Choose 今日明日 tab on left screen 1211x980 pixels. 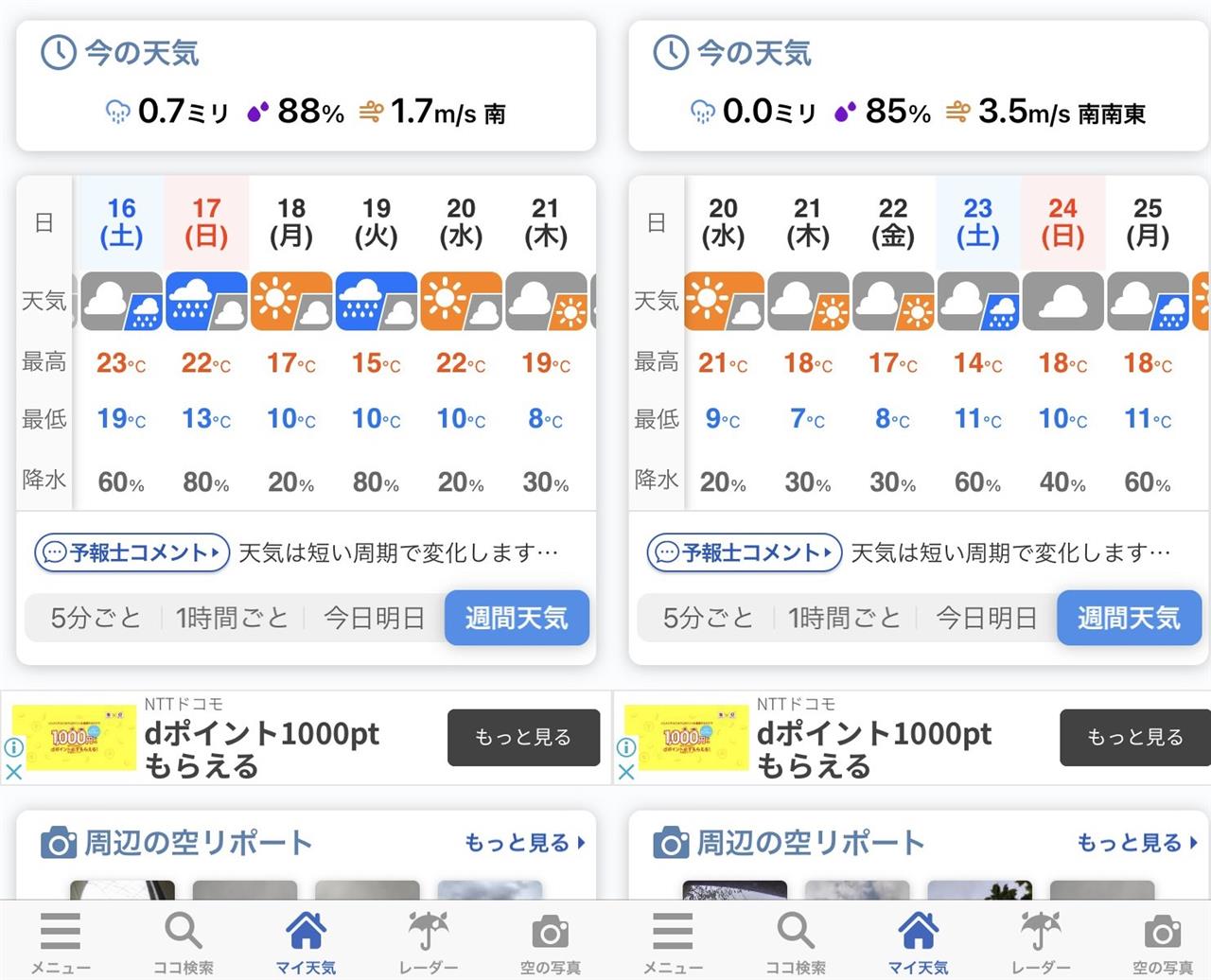(x=374, y=619)
